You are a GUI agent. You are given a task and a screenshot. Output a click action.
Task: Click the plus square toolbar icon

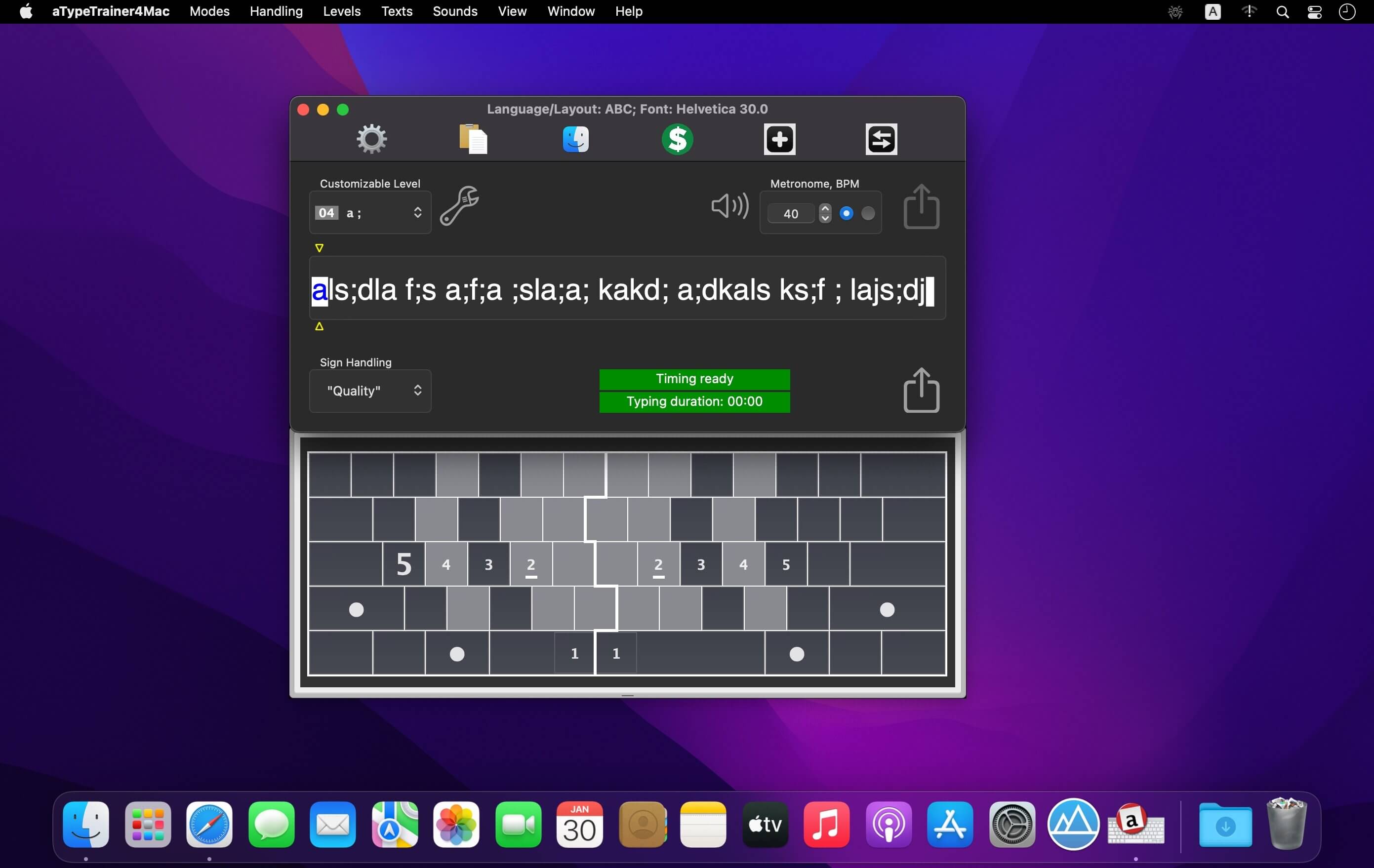[x=779, y=139]
